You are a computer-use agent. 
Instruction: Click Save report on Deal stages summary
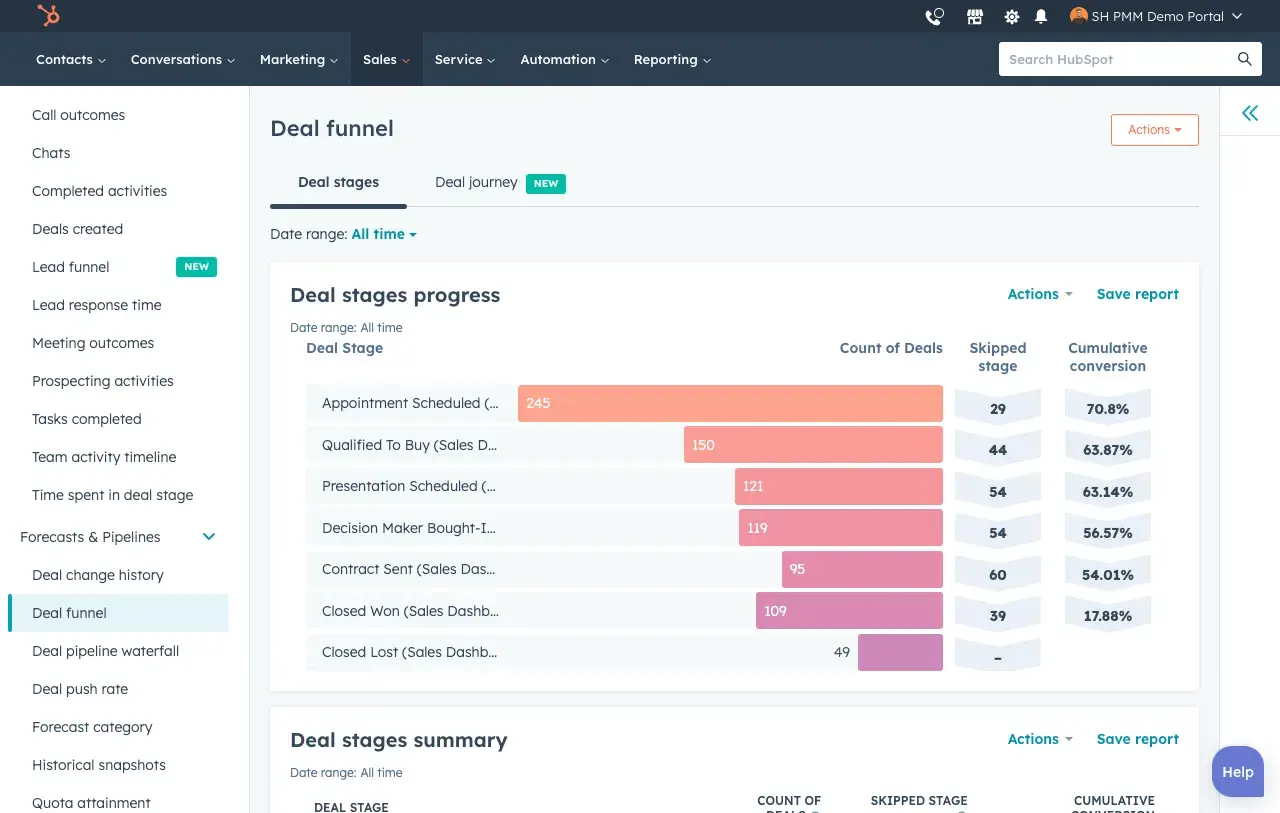pyautogui.click(x=1137, y=739)
